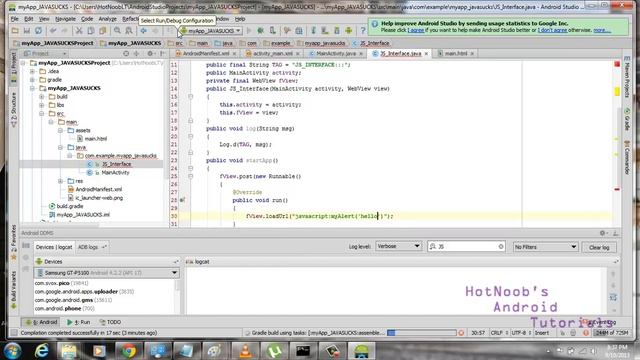Switch to AndroidManifest.xml editor tab
The image size is (640, 360).
(206, 53)
